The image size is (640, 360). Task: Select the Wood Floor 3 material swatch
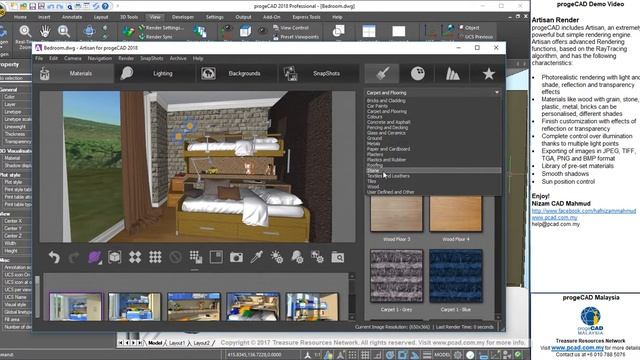[x=396, y=214]
